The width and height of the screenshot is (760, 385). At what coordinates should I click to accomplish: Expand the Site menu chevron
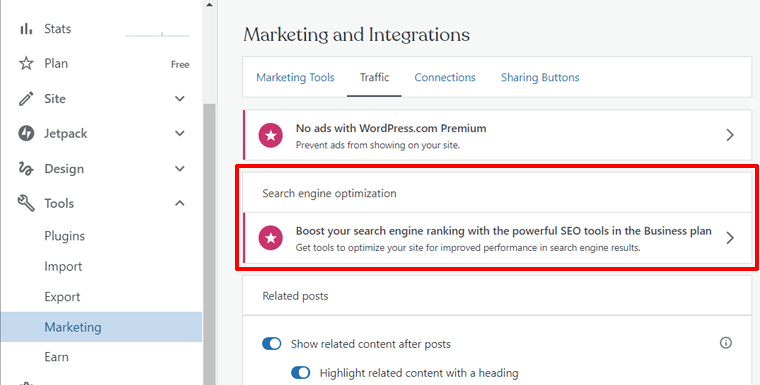click(x=180, y=99)
